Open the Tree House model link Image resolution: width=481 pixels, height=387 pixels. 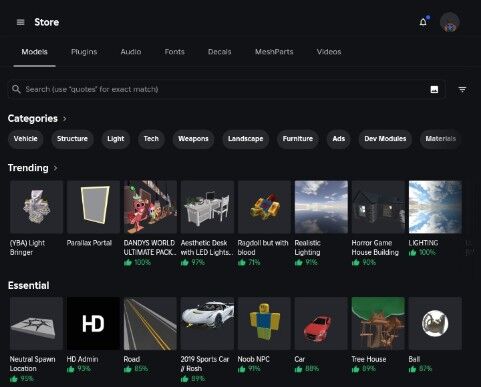369,359
